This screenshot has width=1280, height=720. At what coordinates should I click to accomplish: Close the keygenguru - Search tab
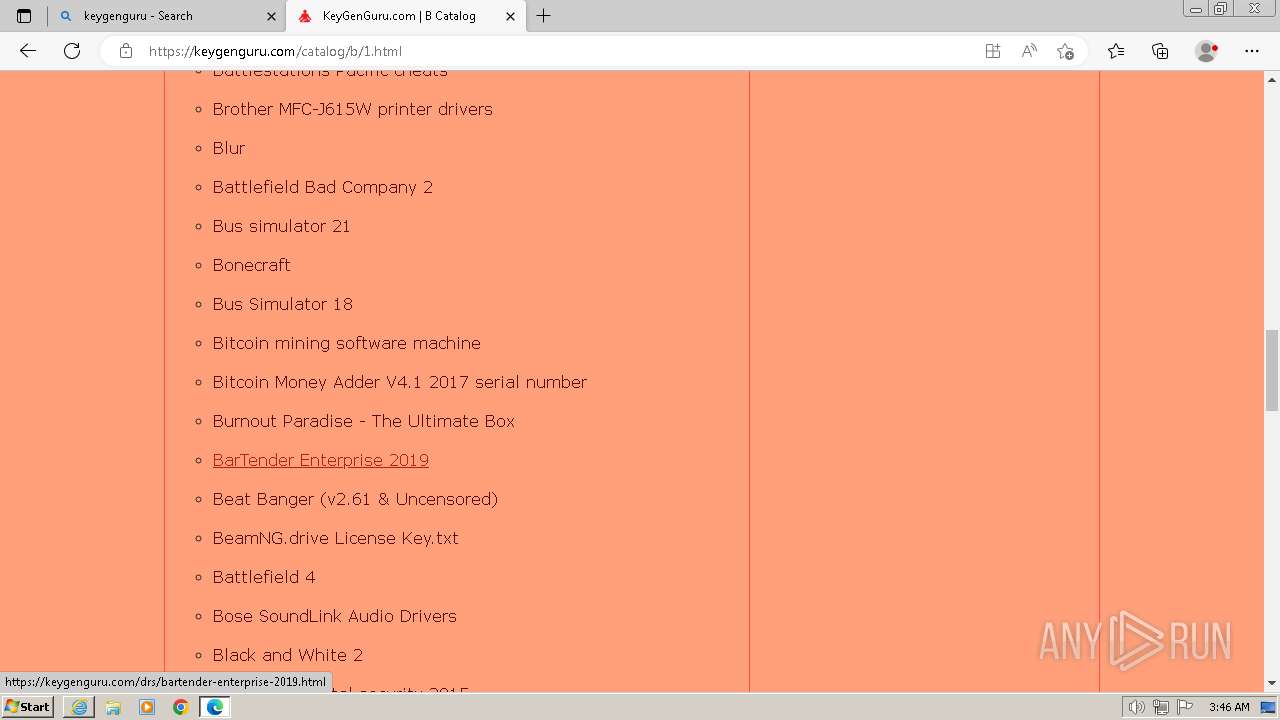point(272,16)
